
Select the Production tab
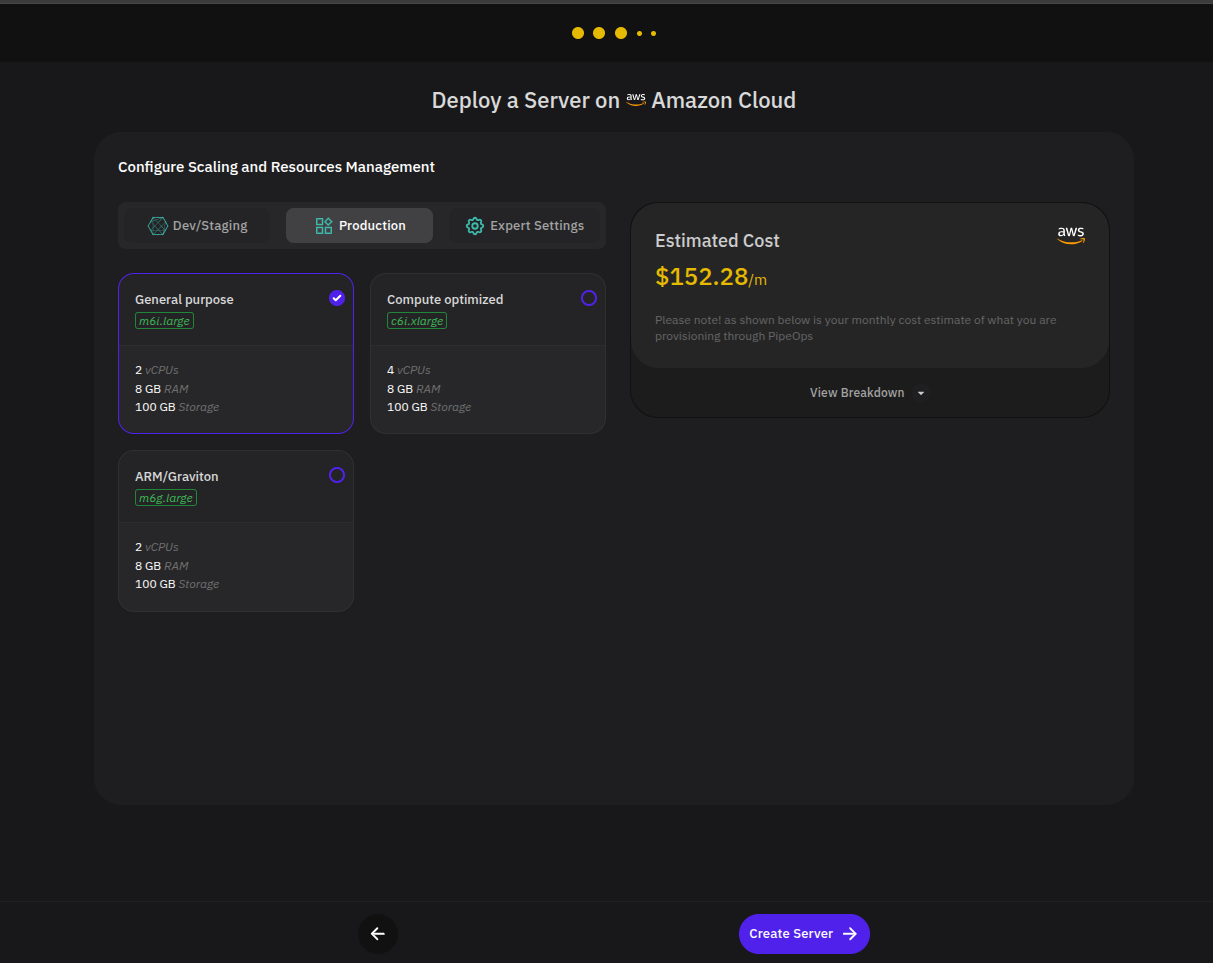[359, 226]
